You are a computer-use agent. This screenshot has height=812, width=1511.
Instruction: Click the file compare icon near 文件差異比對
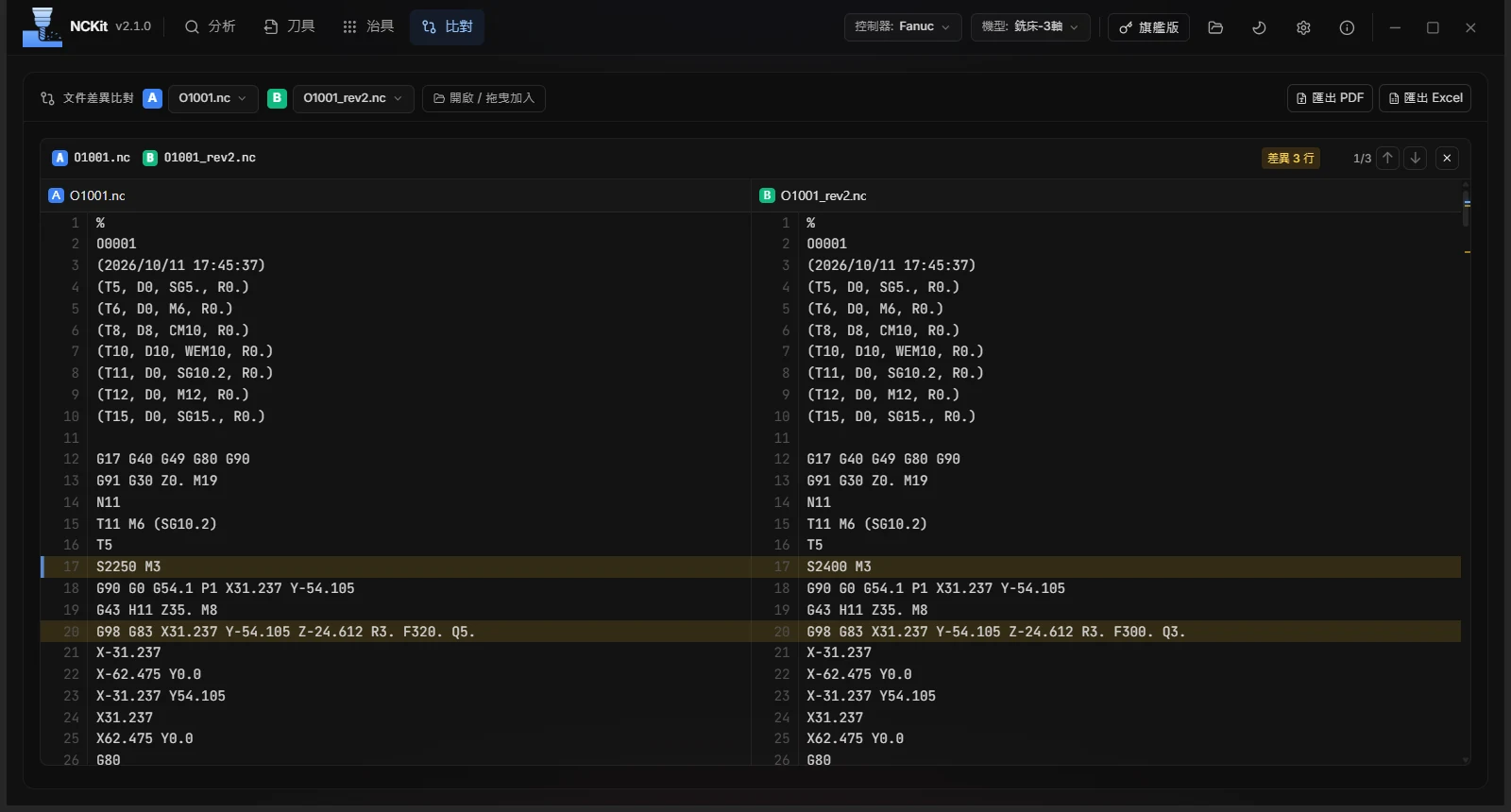(47, 98)
